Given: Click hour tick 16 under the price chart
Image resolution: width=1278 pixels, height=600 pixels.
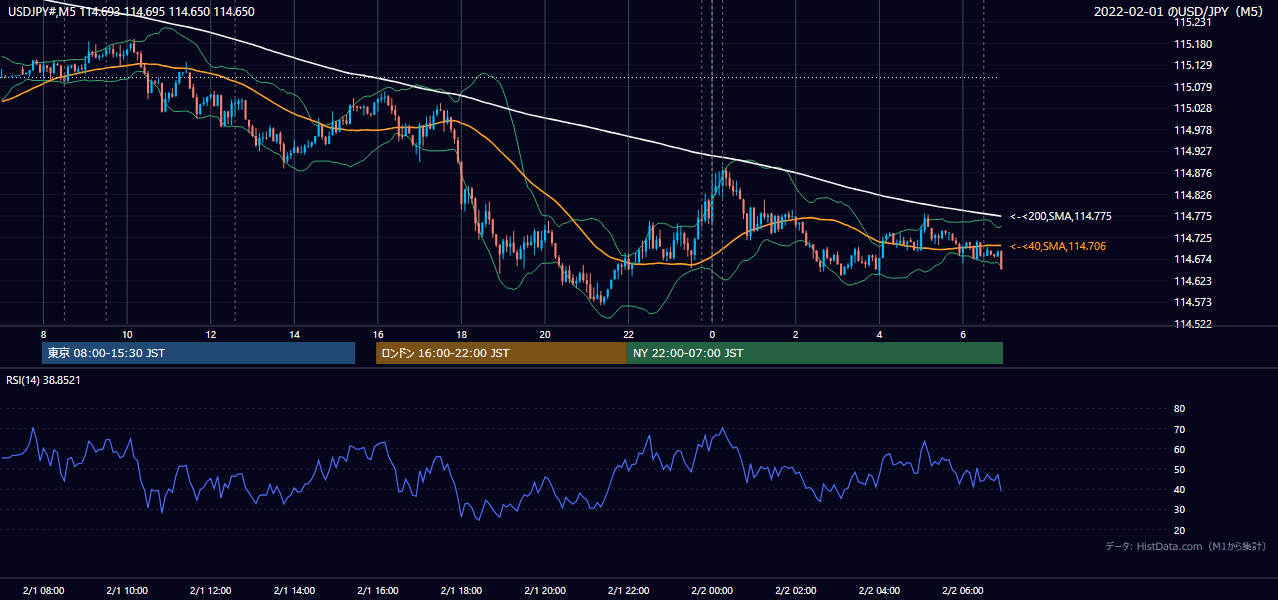Looking at the screenshot, I should coord(378,333).
